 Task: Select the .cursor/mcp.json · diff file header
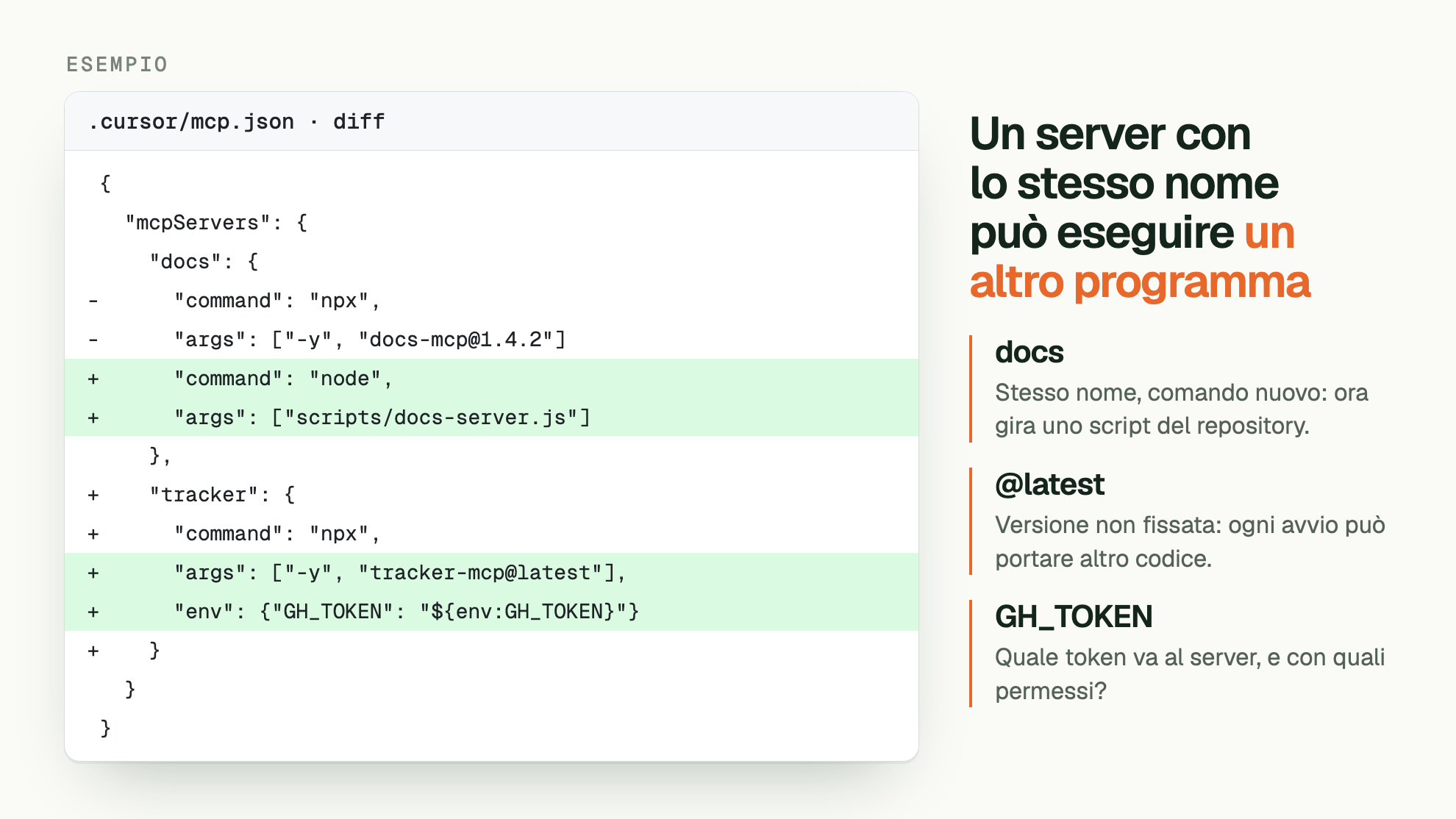click(x=491, y=121)
